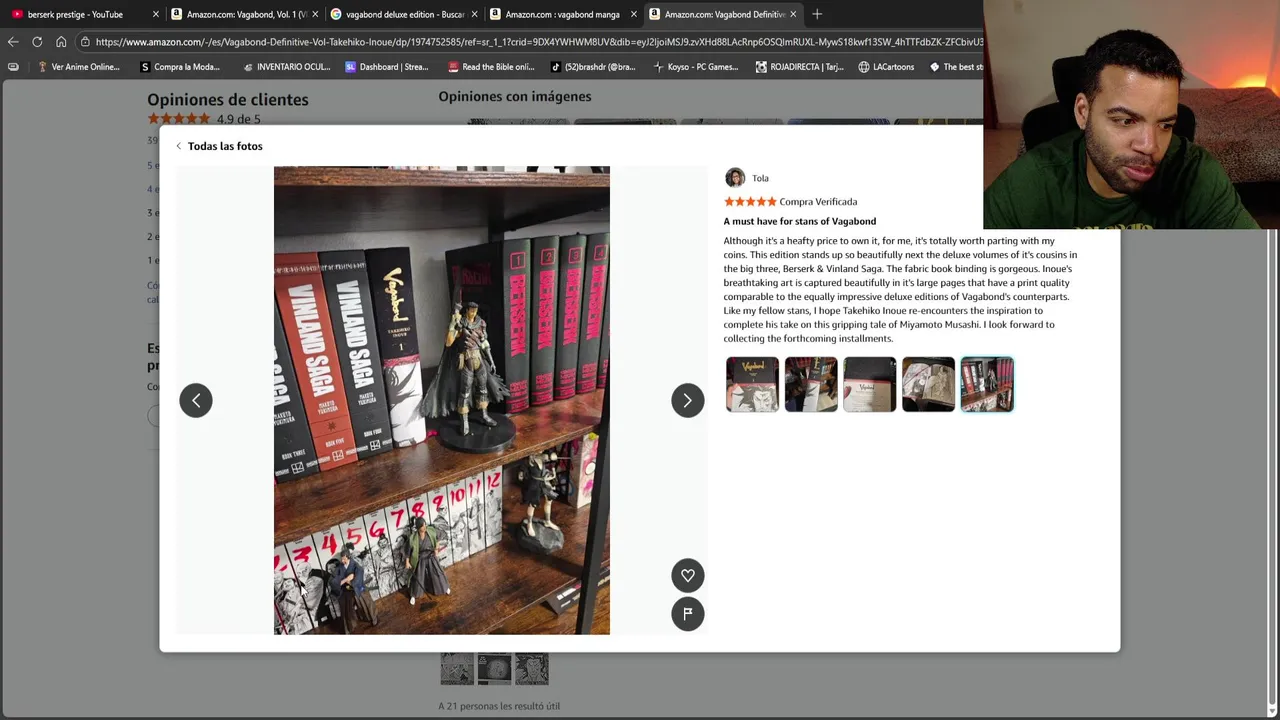Image resolution: width=1280 pixels, height=720 pixels.
Task: Select the fourth review photo thumbnail
Action: coord(928,384)
